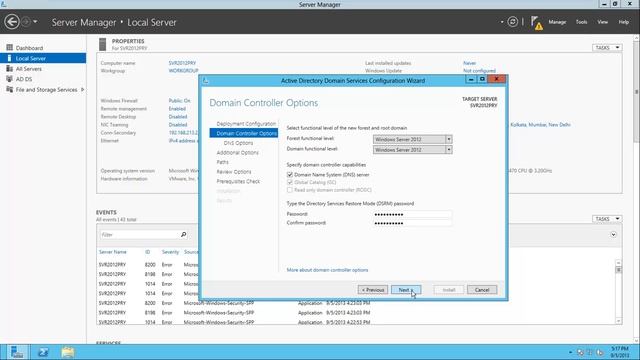
Task: Click the main page vertical scrollbar
Action: pyautogui.click(x=636, y=188)
